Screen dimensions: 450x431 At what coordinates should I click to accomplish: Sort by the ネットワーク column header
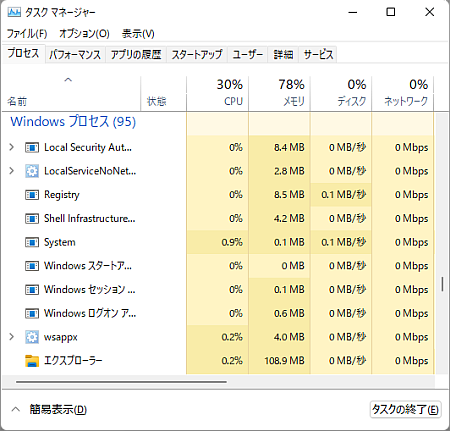click(x=403, y=93)
